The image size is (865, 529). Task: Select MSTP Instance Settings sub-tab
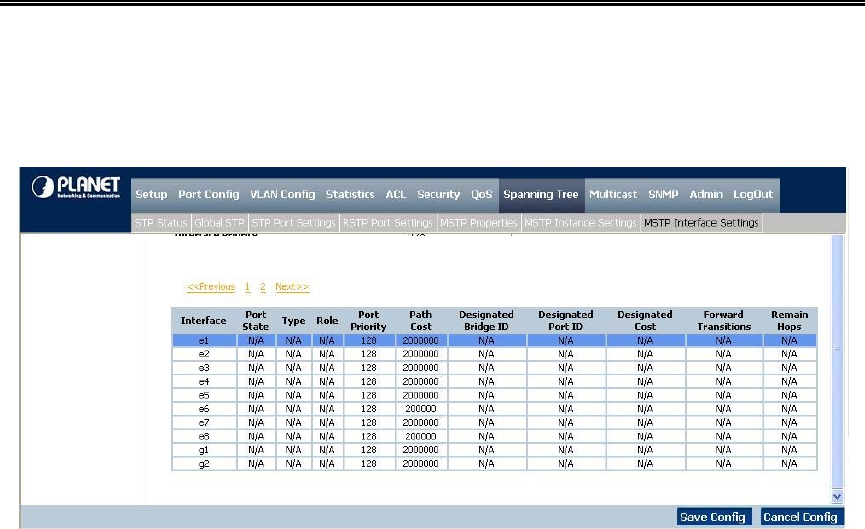tap(580, 223)
